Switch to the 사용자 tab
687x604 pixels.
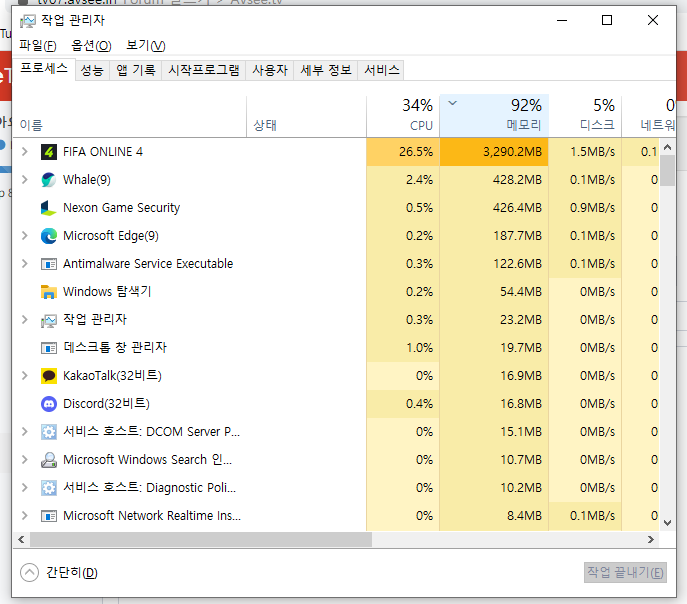270,71
